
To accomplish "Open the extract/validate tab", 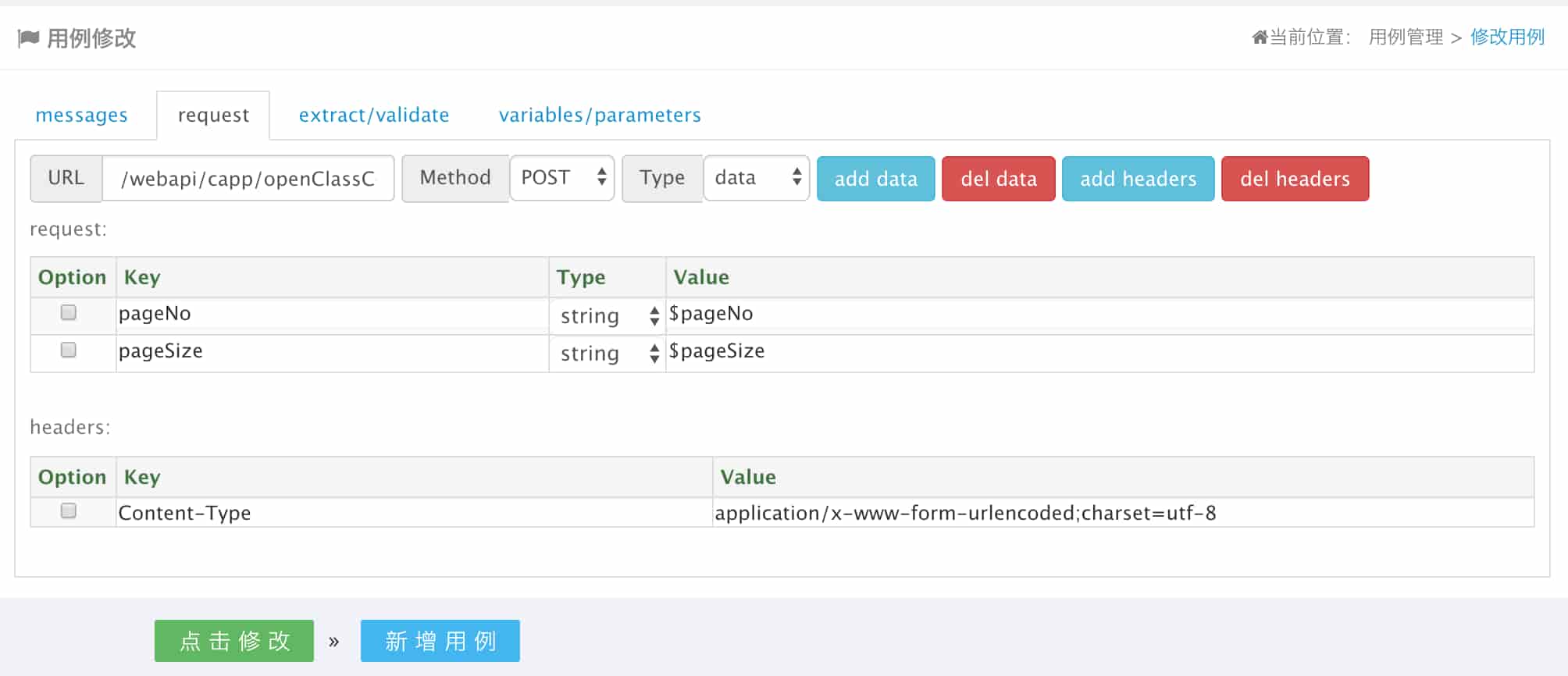I will [x=374, y=116].
